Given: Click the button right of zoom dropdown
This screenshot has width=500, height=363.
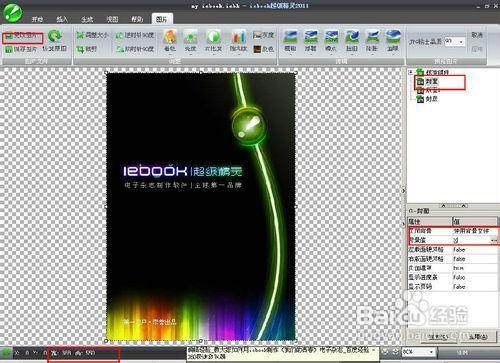Looking at the screenshot, I should click(x=463, y=352).
